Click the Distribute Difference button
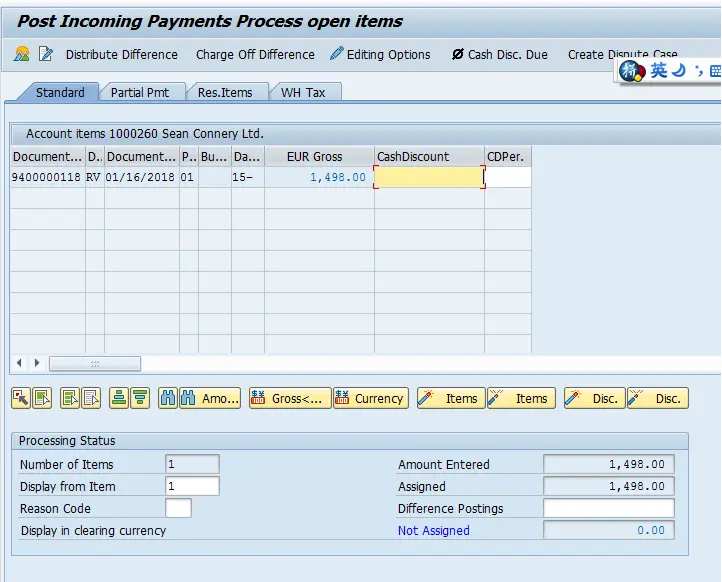 (x=122, y=54)
